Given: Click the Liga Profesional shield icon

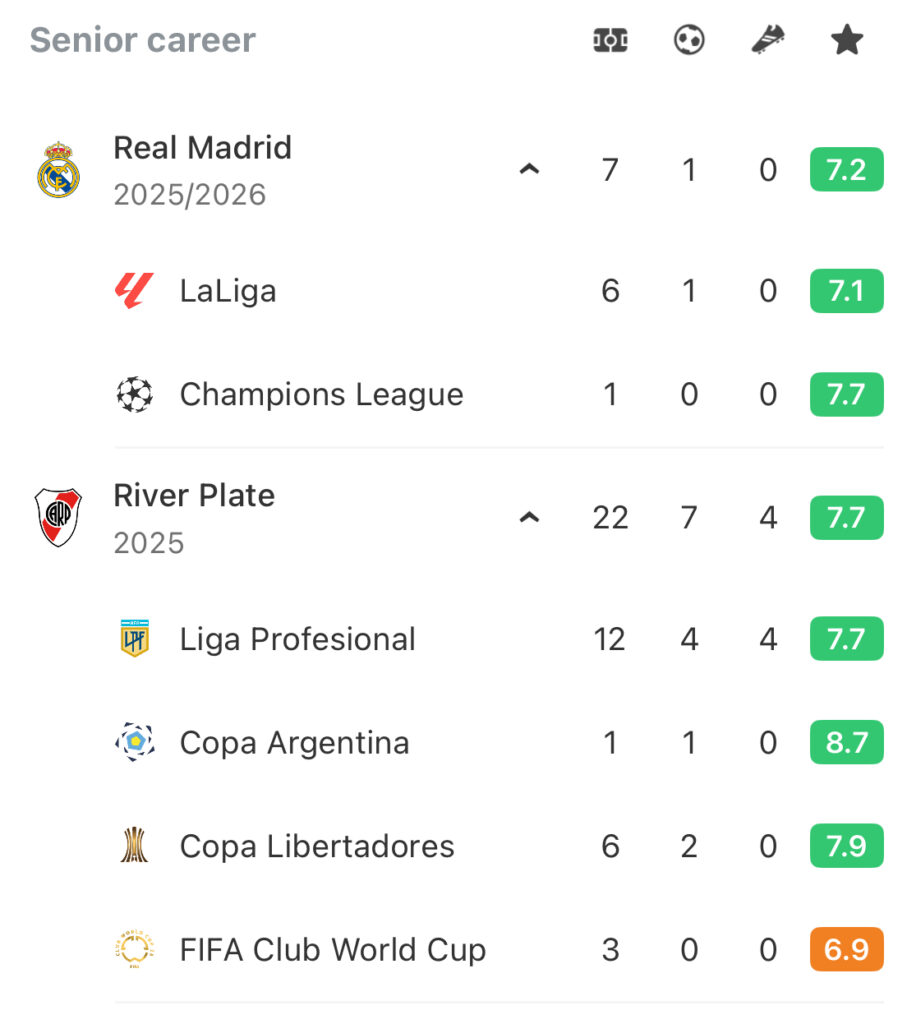Looking at the screenshot, I should pos(134,639).
